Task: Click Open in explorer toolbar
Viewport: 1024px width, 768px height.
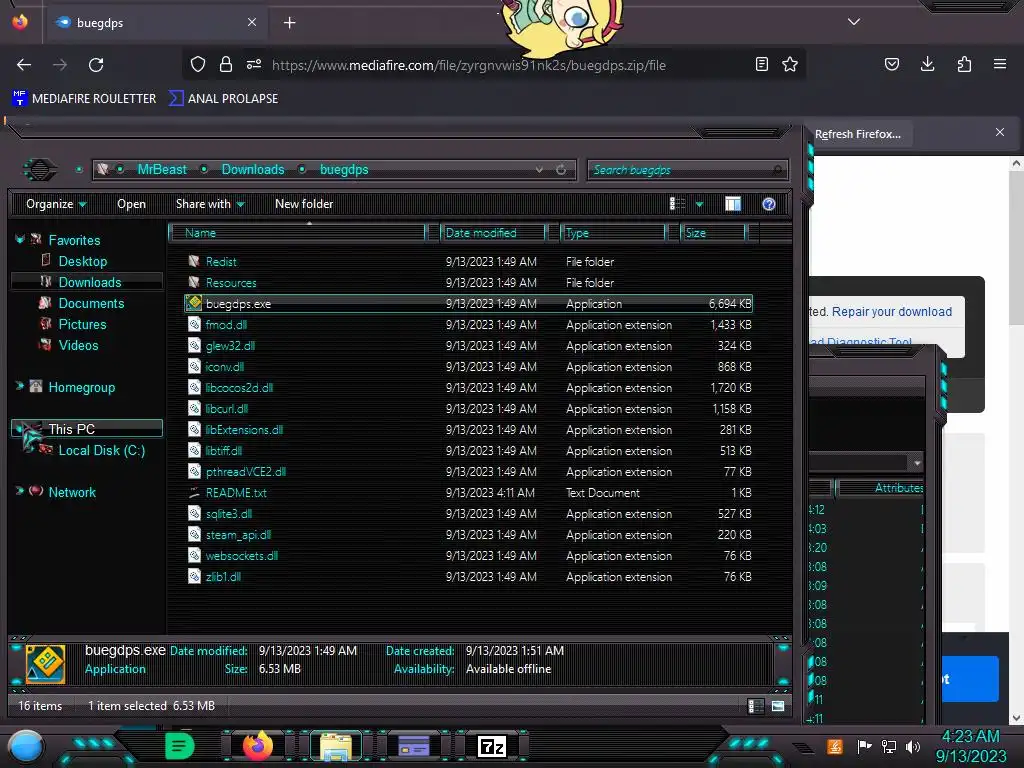Action: tap(131, 204)
